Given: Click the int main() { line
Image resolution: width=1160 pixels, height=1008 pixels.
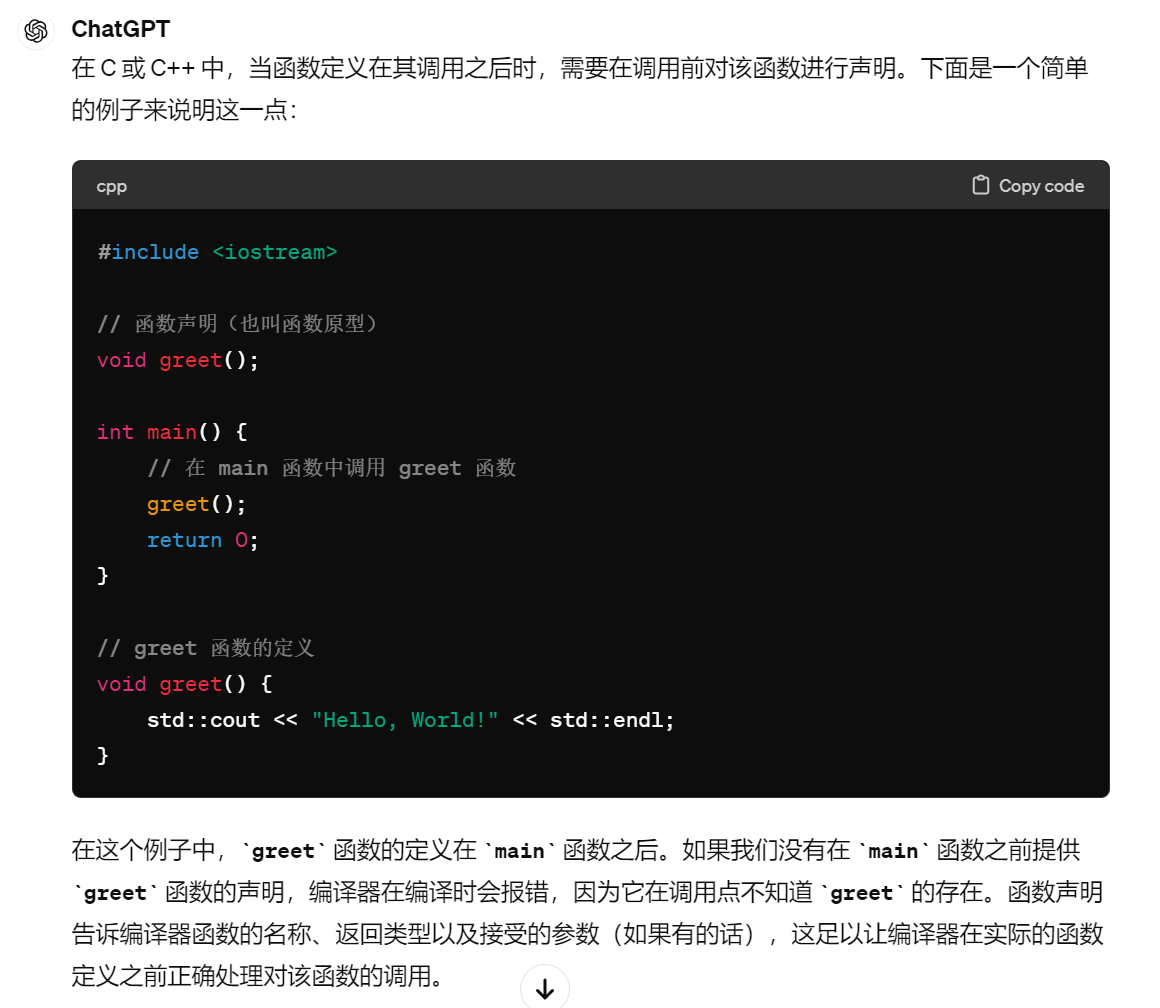Looking at the screenshot, I should click(x=172, y=432).
